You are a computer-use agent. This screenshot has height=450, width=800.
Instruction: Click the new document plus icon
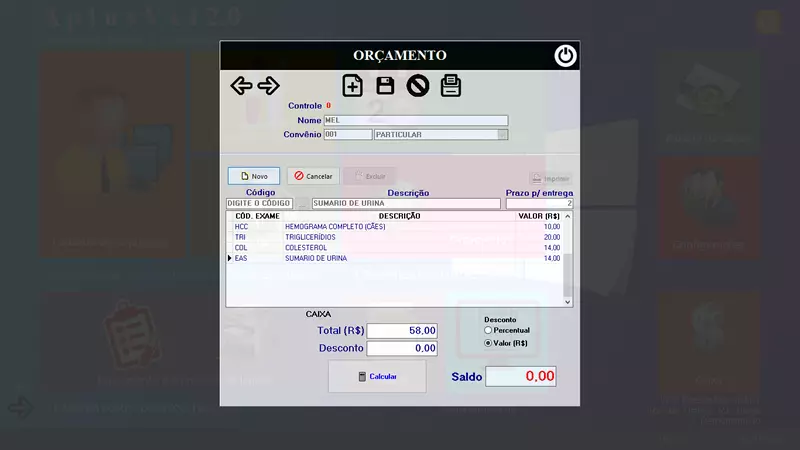pos(353,86)
